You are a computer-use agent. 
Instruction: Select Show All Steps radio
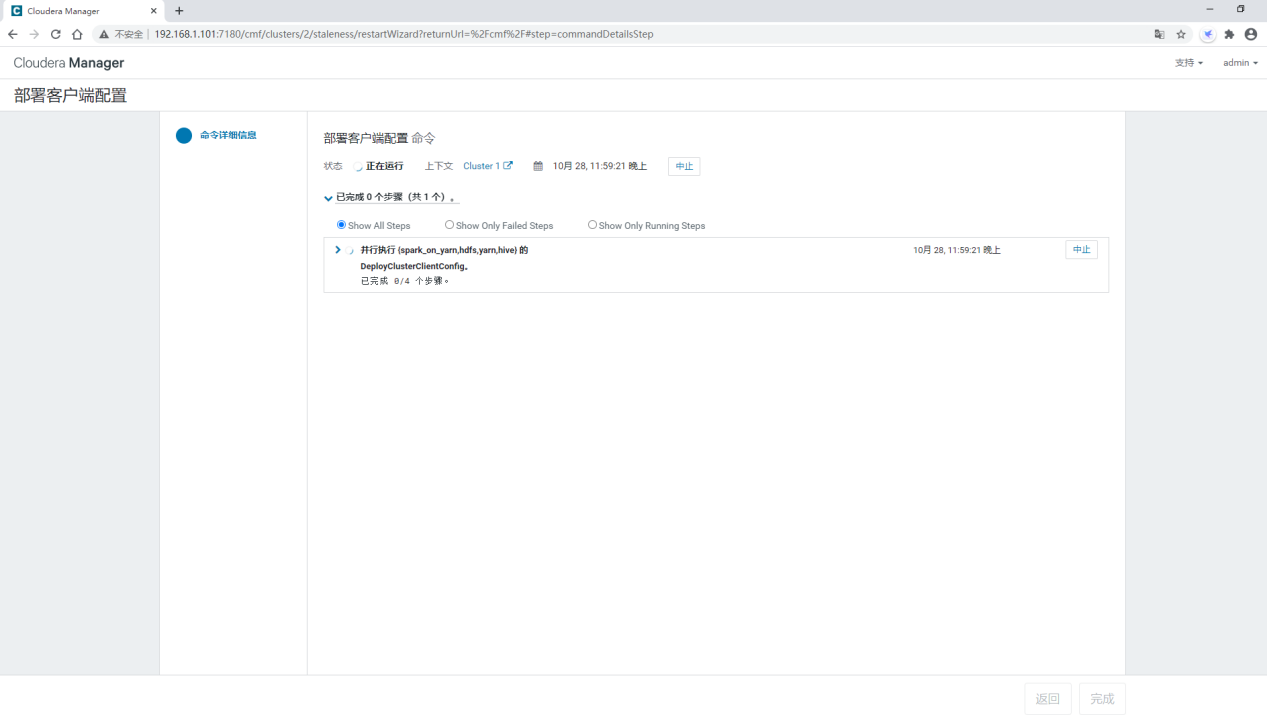[341, 225]
